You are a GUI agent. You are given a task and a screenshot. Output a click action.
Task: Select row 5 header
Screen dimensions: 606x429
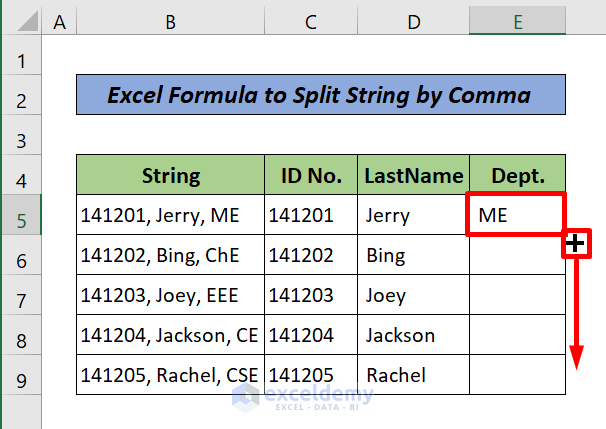click(20, 216)
